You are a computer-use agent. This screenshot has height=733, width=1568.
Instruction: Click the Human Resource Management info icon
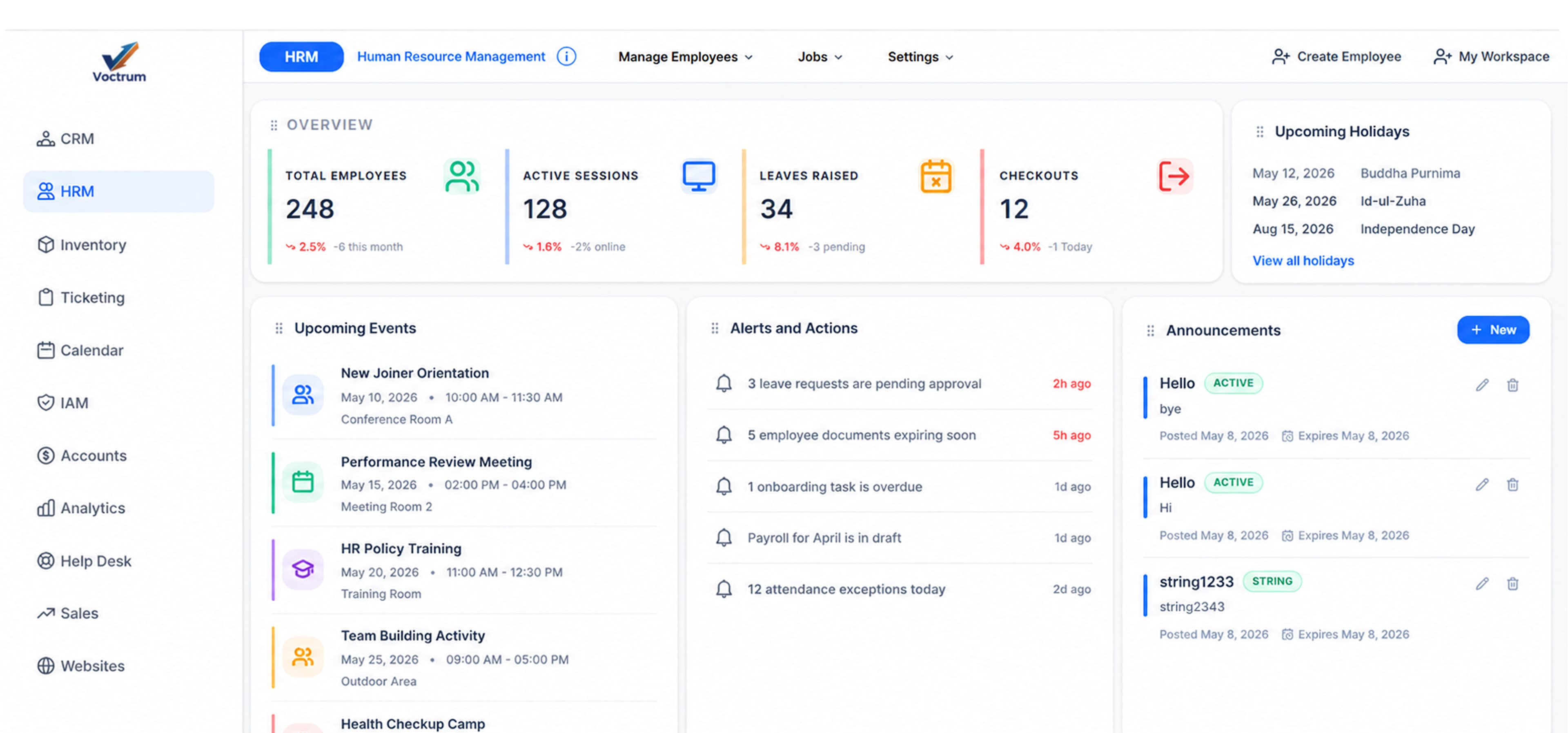point(567,57)
